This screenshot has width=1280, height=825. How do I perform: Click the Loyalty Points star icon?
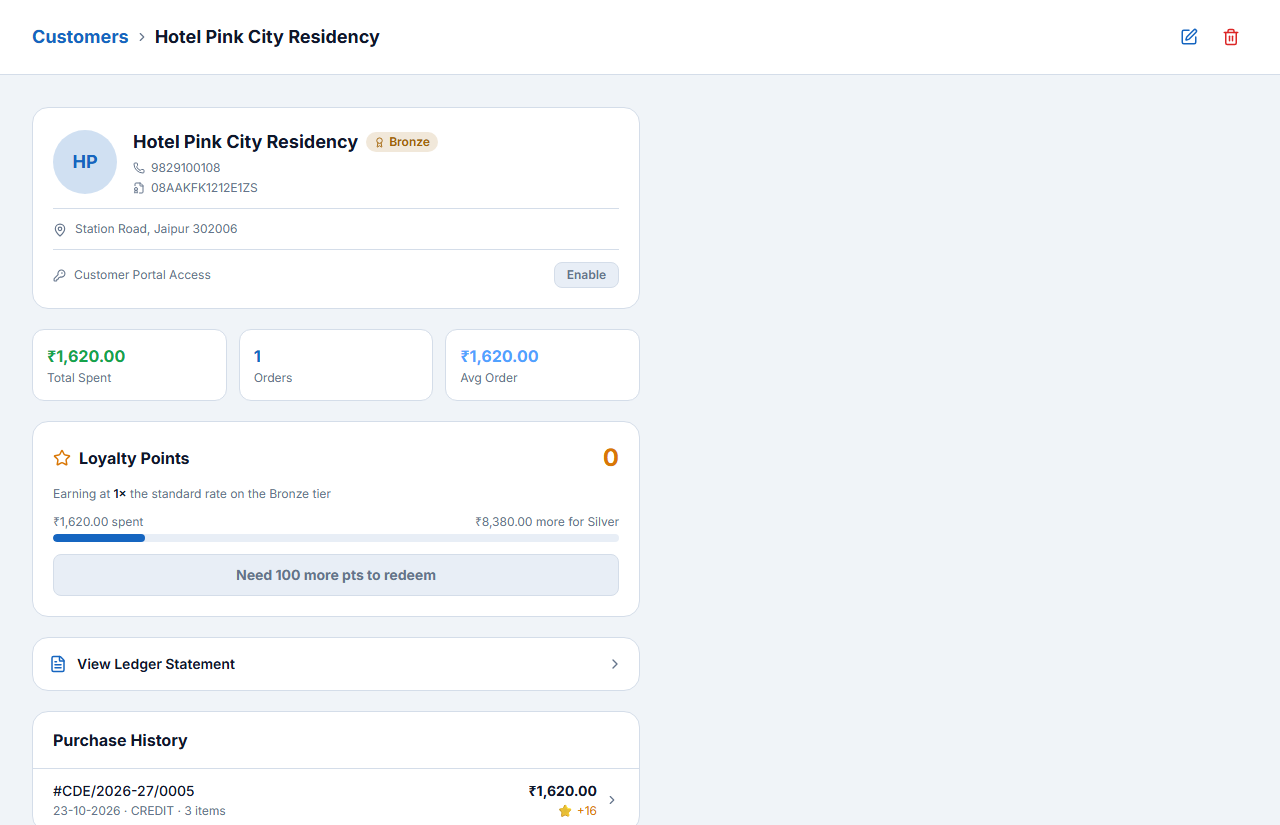pyautogui.click(x=62, y=458)
